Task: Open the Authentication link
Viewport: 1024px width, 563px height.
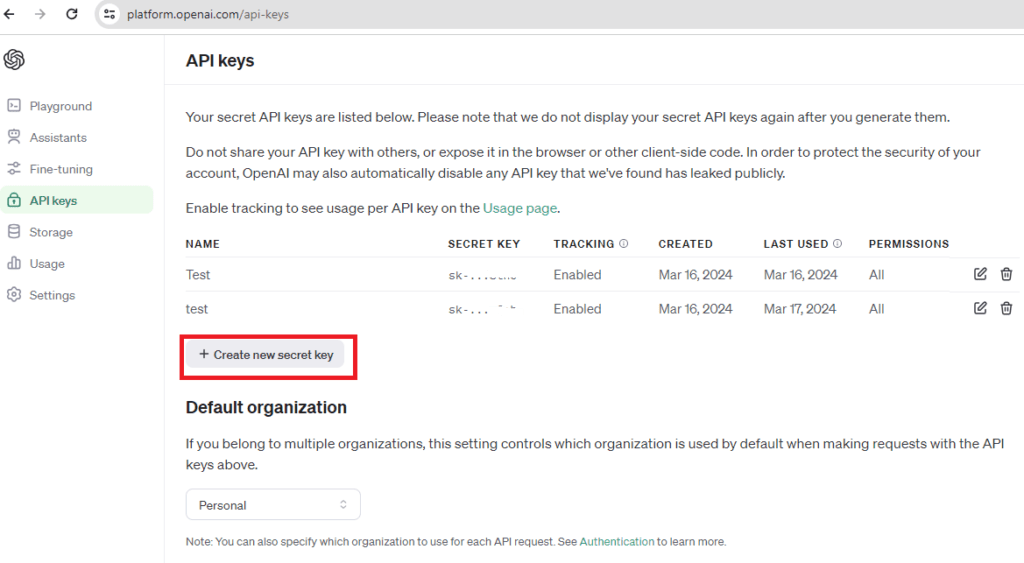Action: (x=616, y=541)
